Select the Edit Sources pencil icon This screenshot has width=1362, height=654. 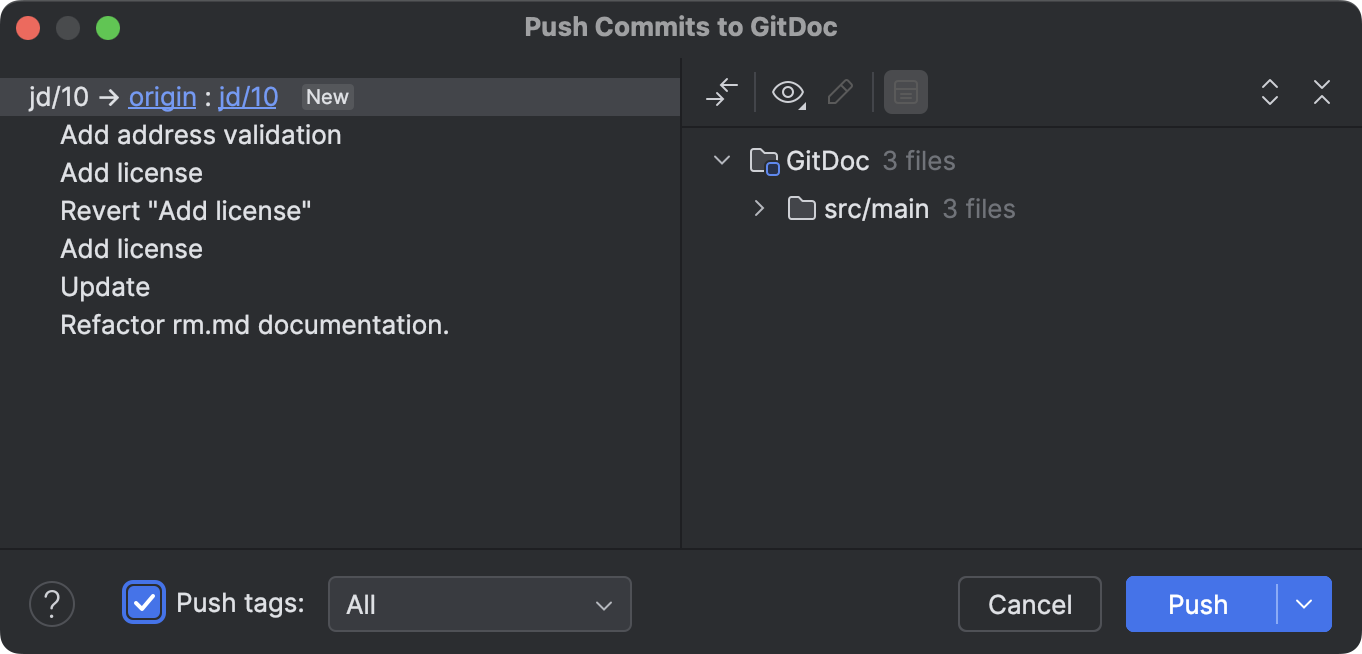[x=840, y=92]
